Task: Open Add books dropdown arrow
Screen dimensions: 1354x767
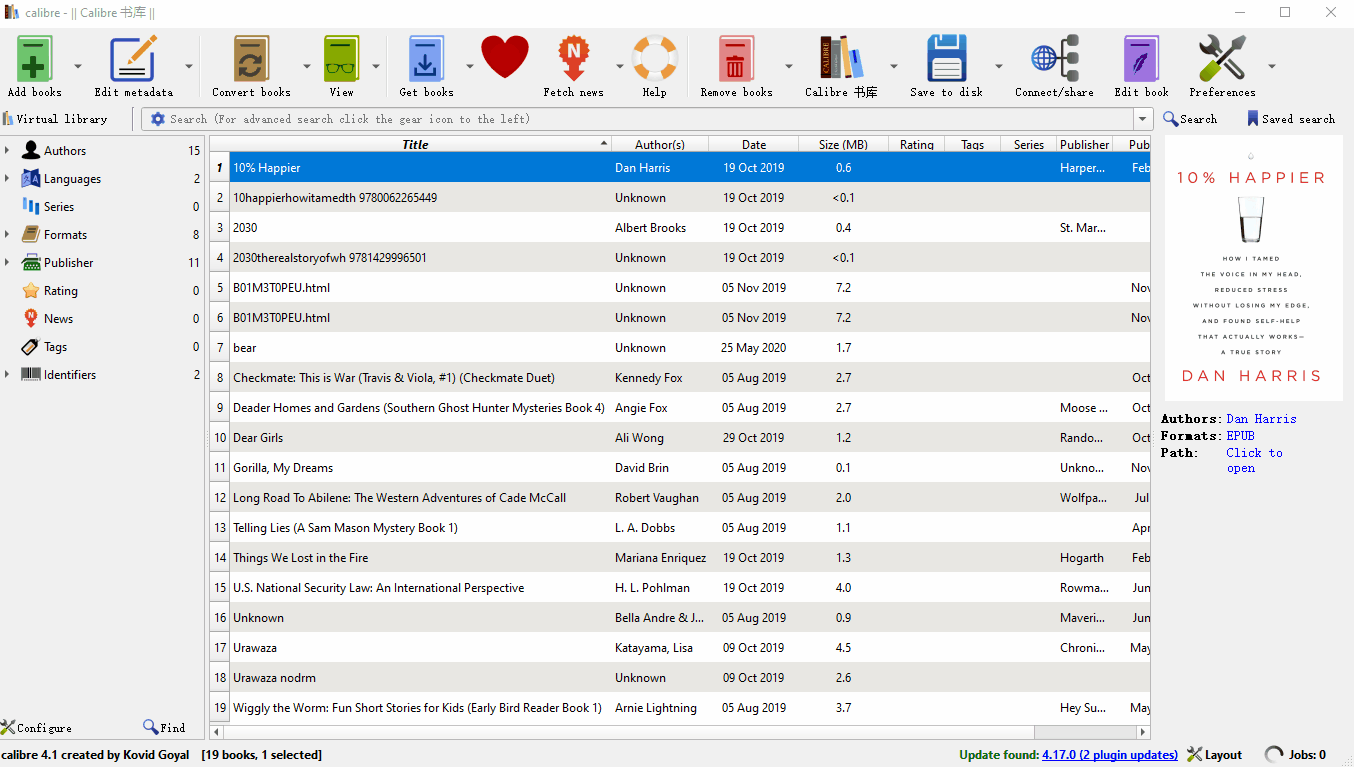Action: pyautogui.click(x=78, y=66)
